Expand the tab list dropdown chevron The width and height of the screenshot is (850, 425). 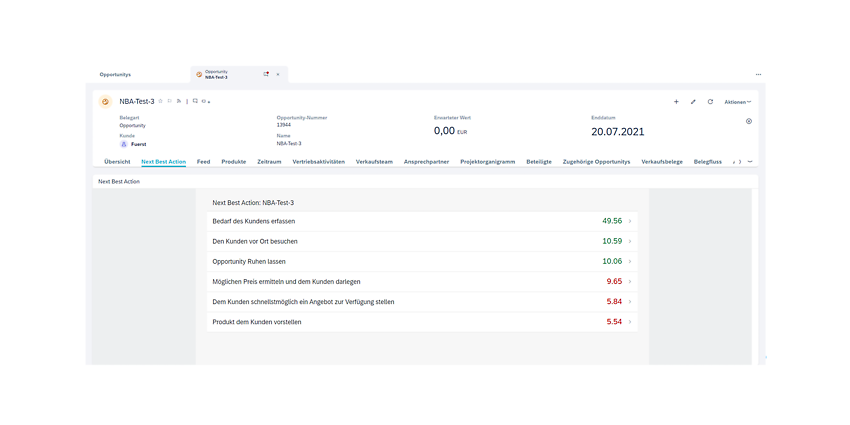click(750, 162)
